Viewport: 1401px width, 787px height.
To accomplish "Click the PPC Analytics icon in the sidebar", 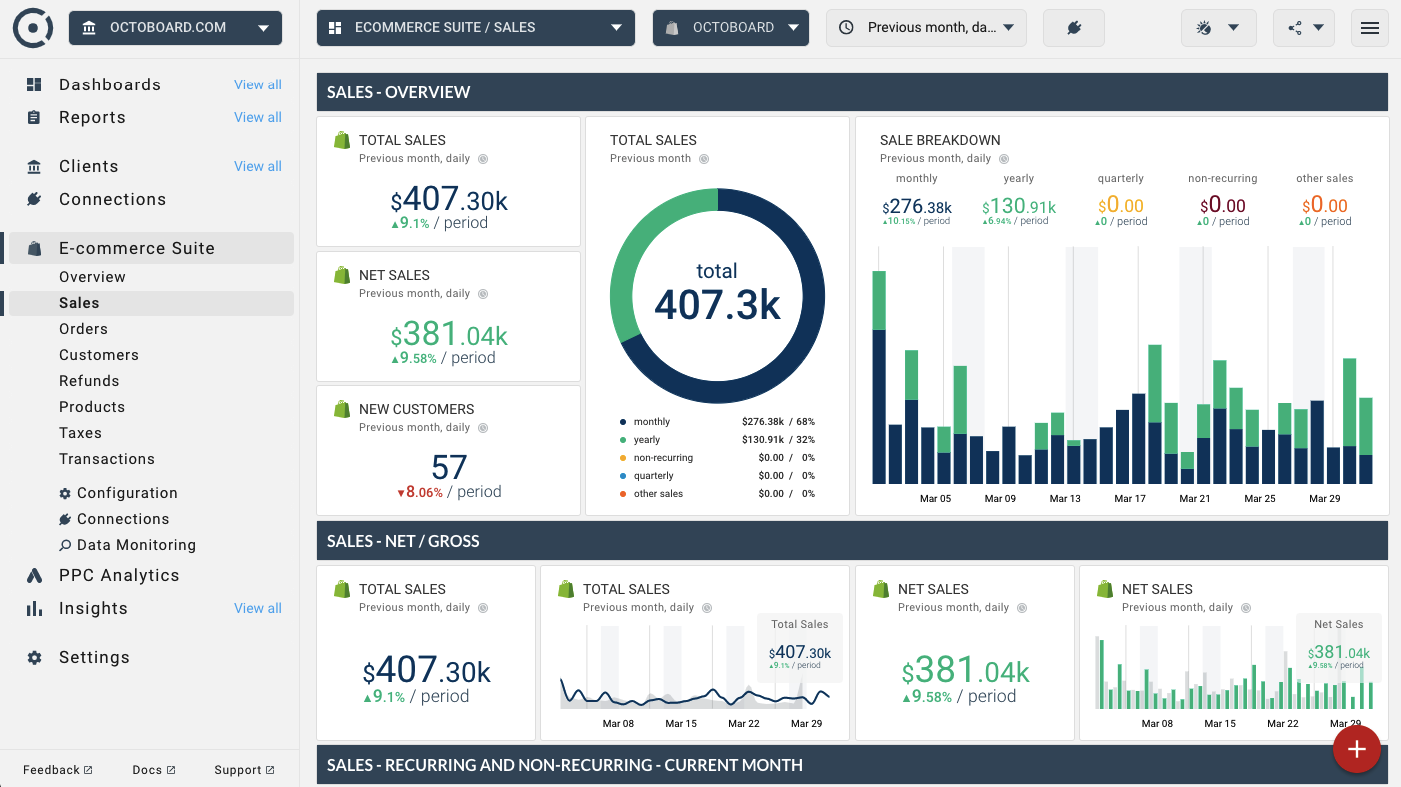I will [x=36, y=575].
